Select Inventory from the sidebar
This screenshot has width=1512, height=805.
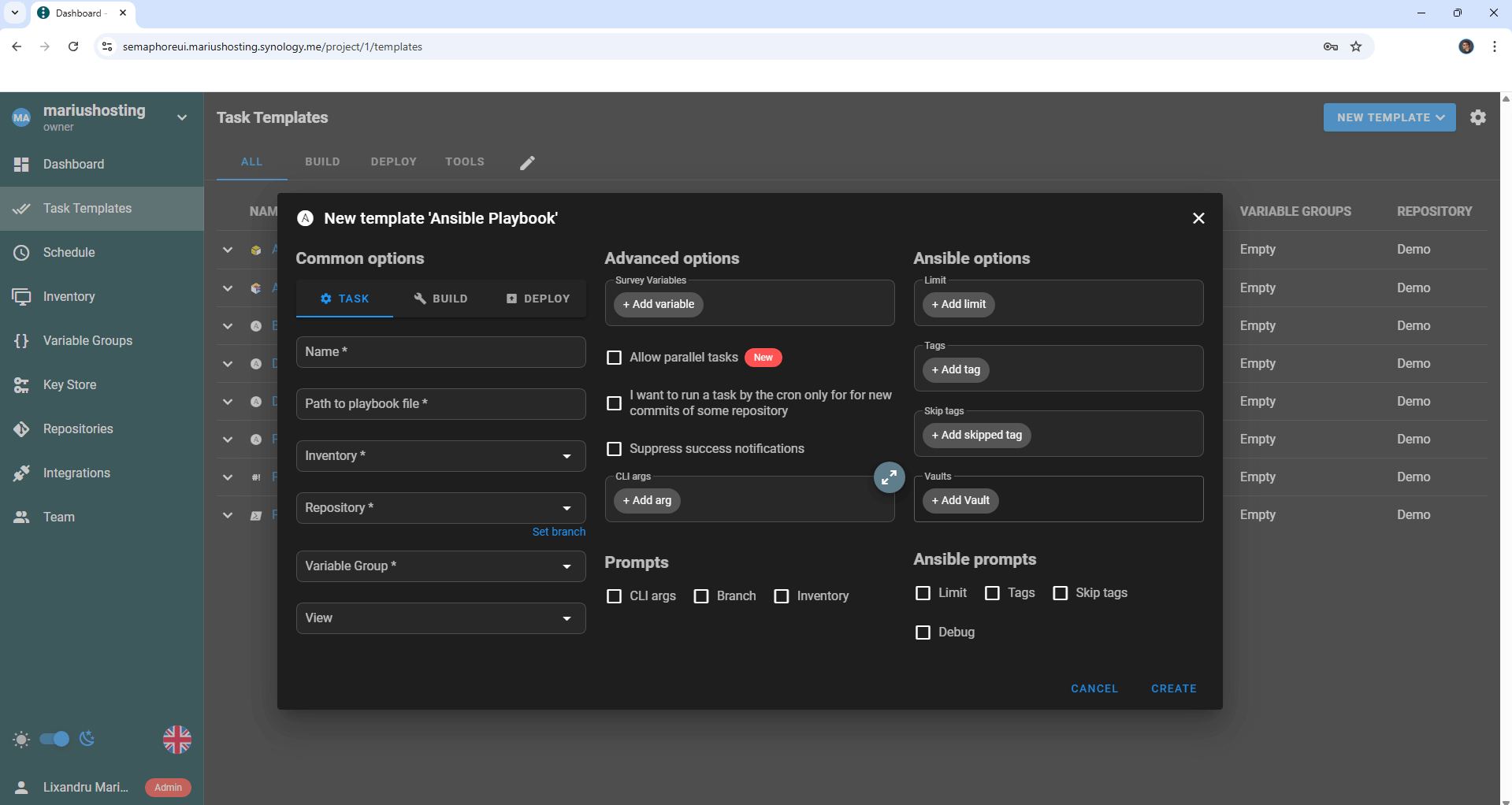(69, 296)
